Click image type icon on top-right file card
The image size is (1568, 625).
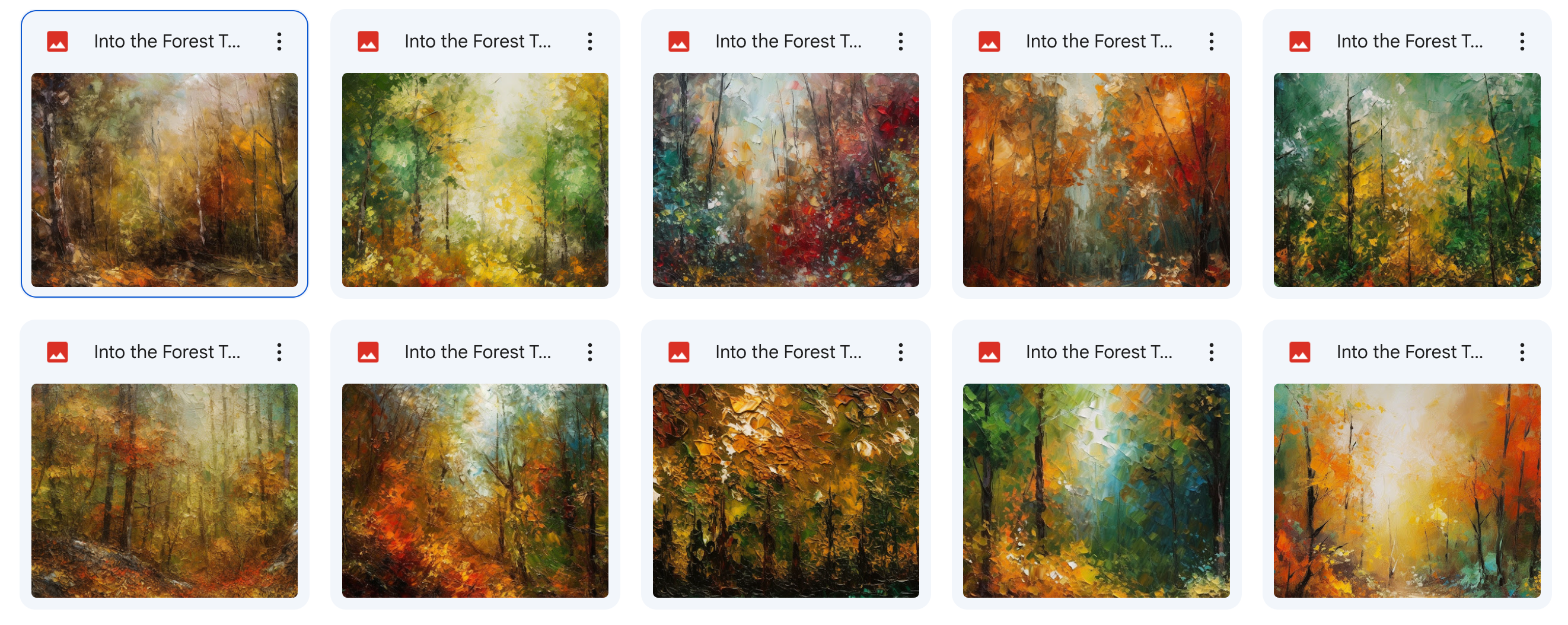(1299, 42)
